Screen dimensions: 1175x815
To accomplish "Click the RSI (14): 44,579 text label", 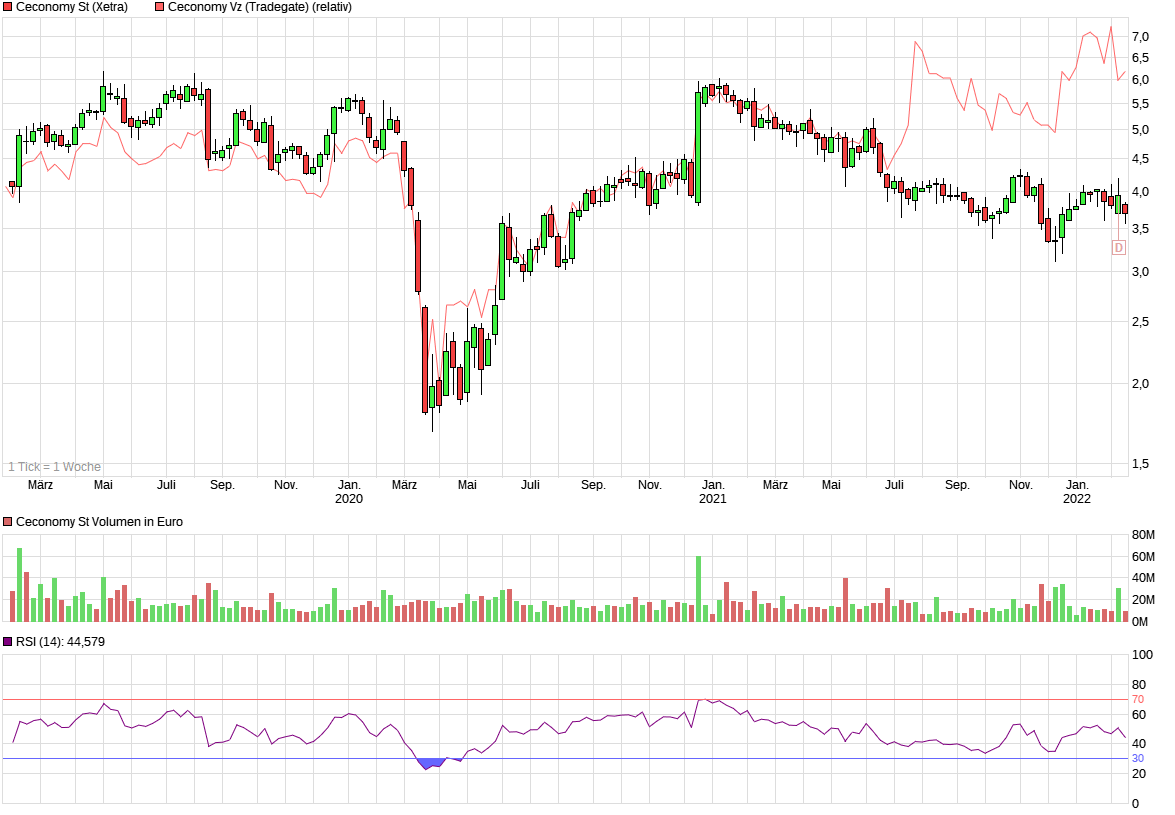I will (x=62, y=641).
